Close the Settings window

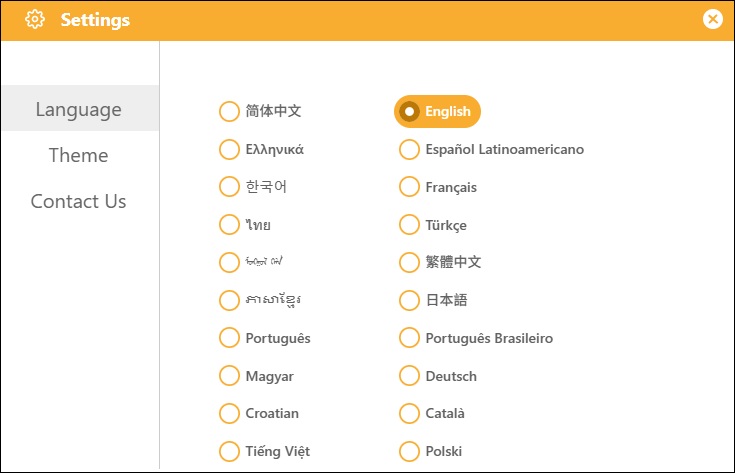point(712,19)
